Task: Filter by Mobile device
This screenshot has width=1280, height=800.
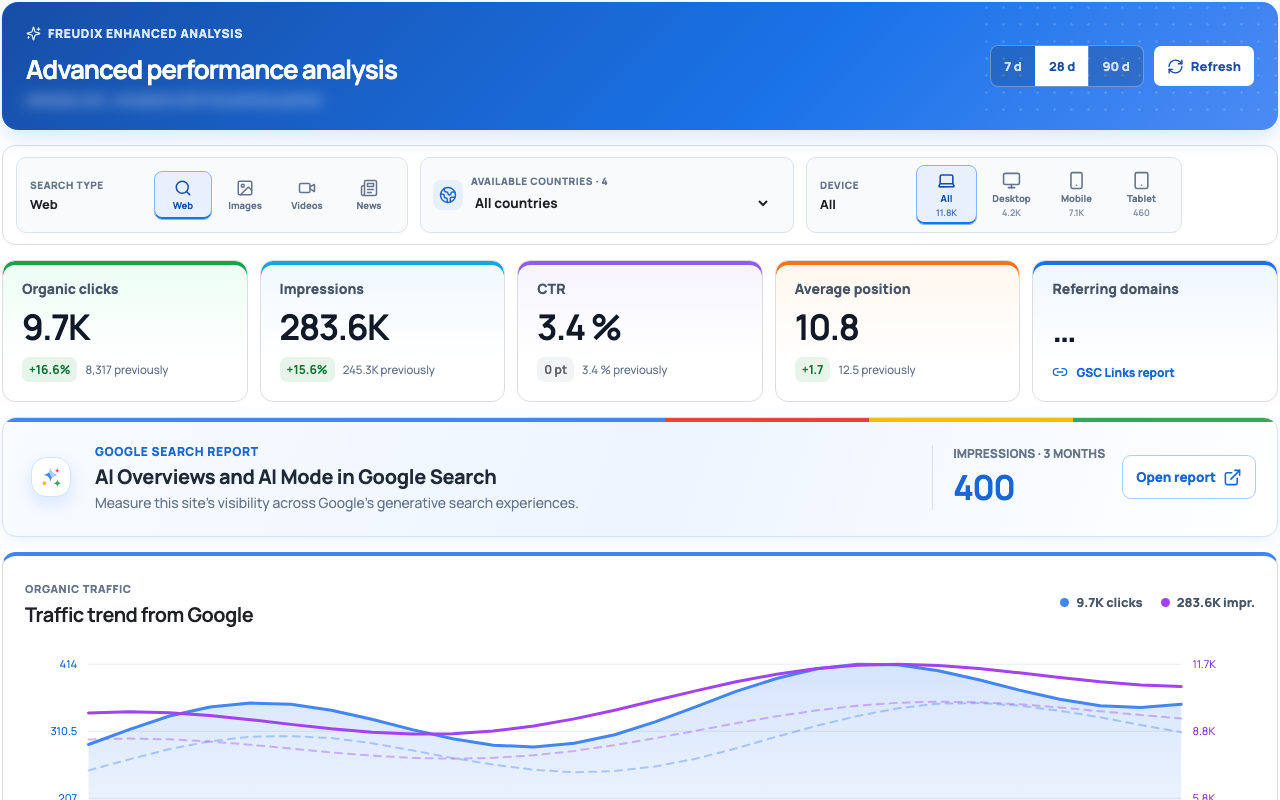Action: (1076, 195)
